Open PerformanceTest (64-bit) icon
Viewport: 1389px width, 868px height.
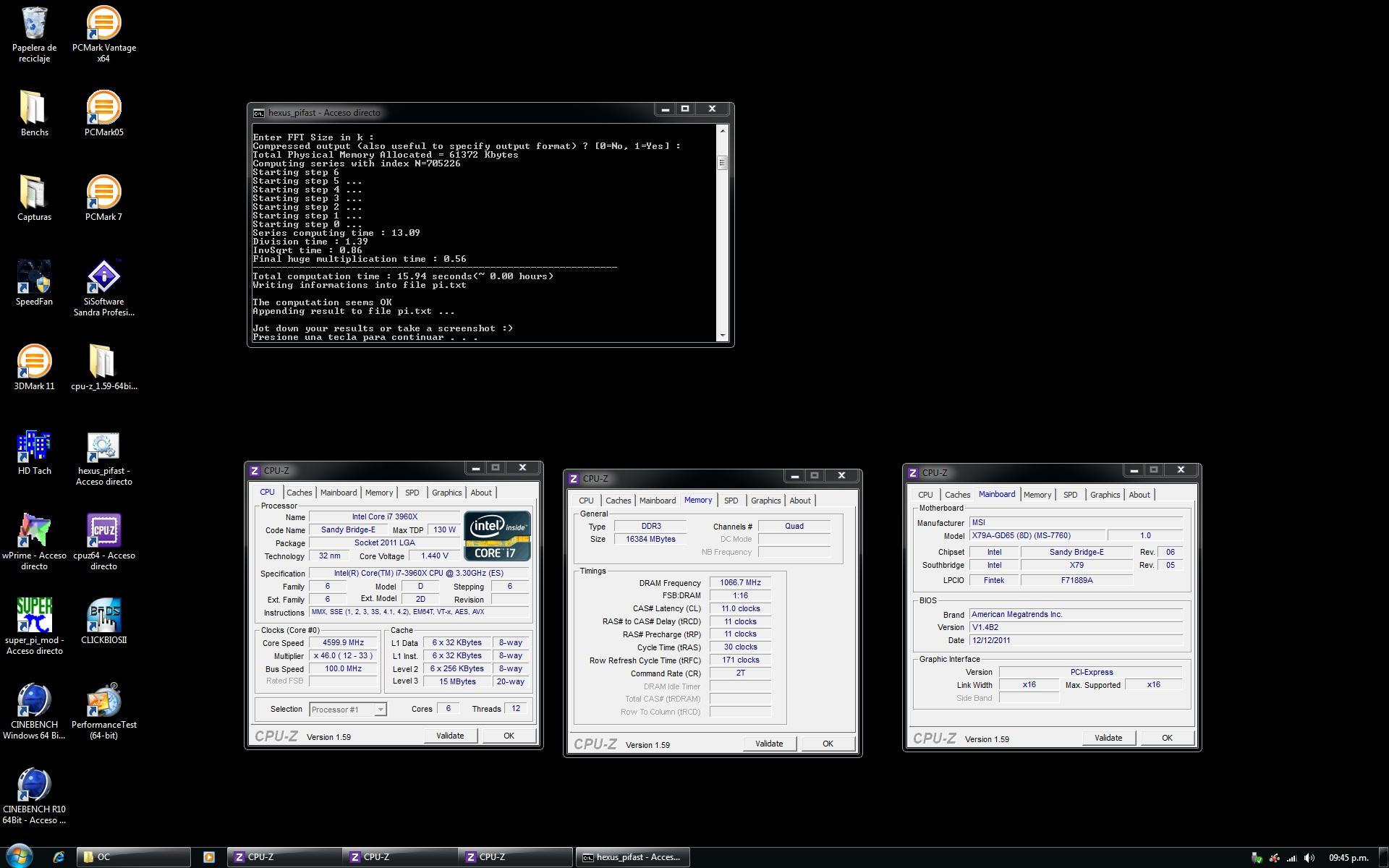click(103, 711)
